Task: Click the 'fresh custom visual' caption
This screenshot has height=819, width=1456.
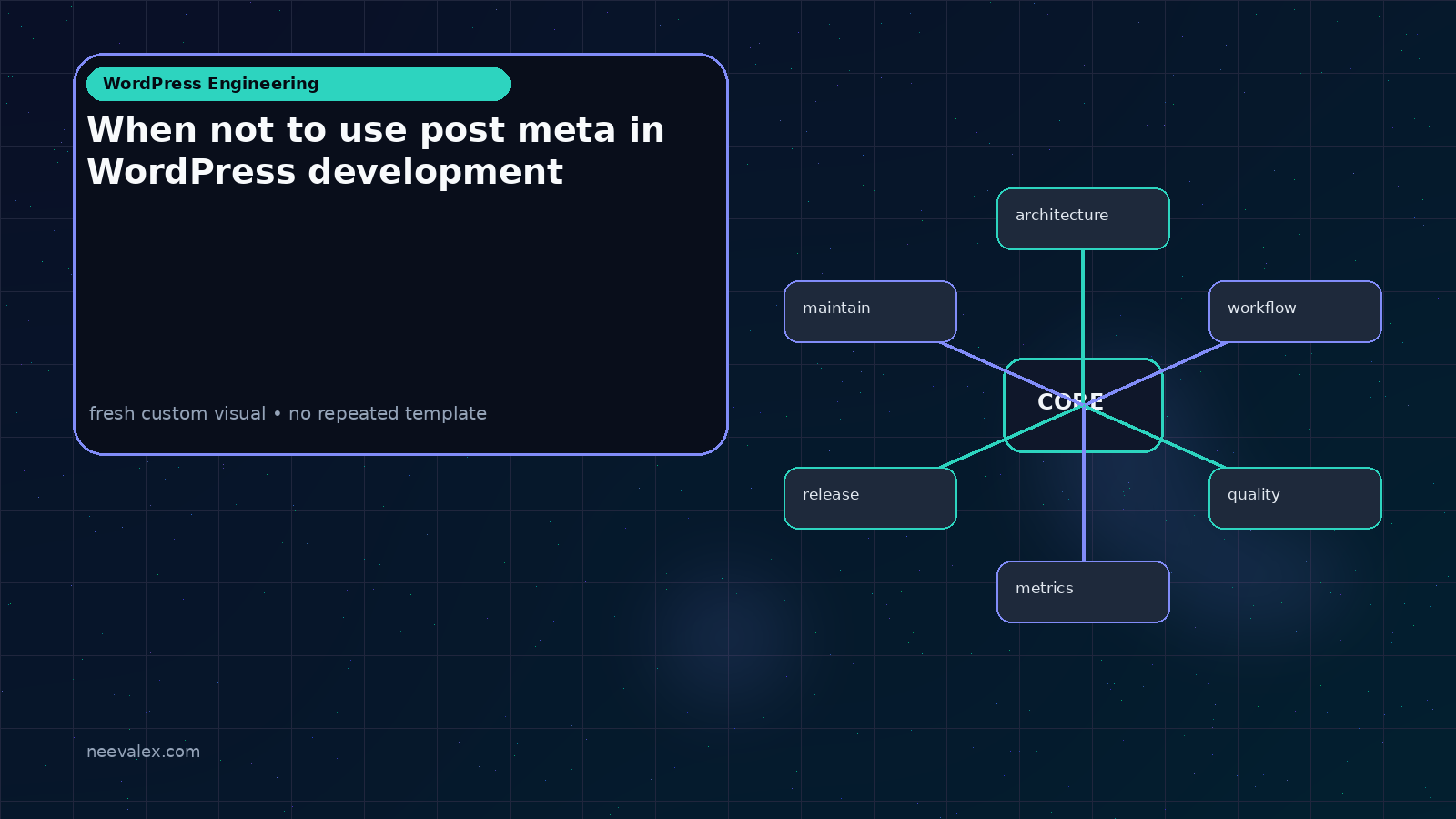Action: coord(288,413)
